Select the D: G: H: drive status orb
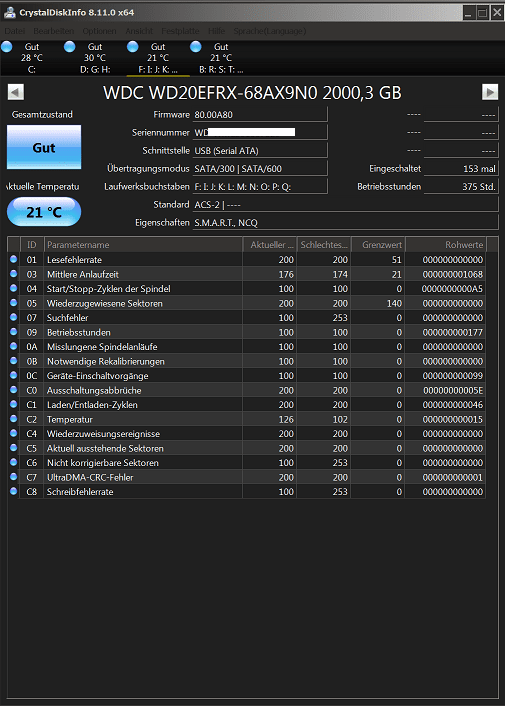505x706 pixels. 70,47
